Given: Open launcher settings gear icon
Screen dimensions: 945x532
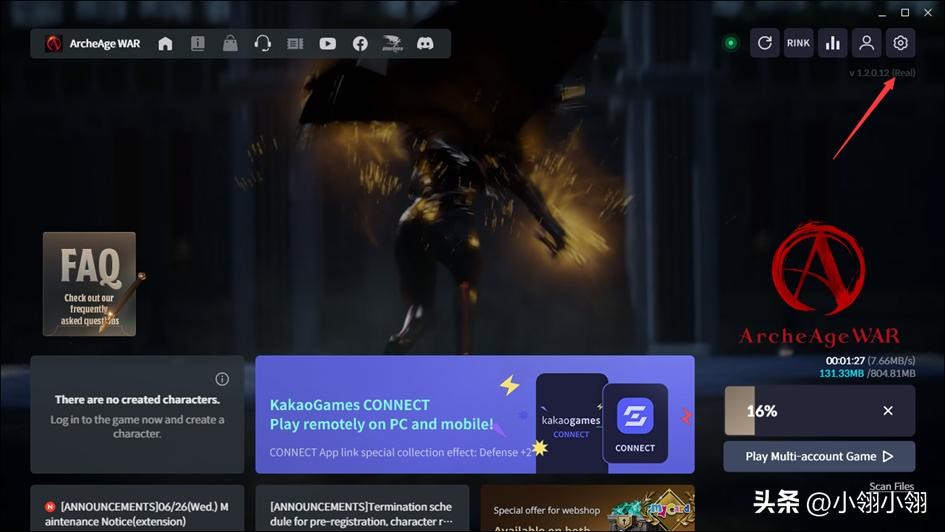Looking at the screenshot, I should [900, 43].
